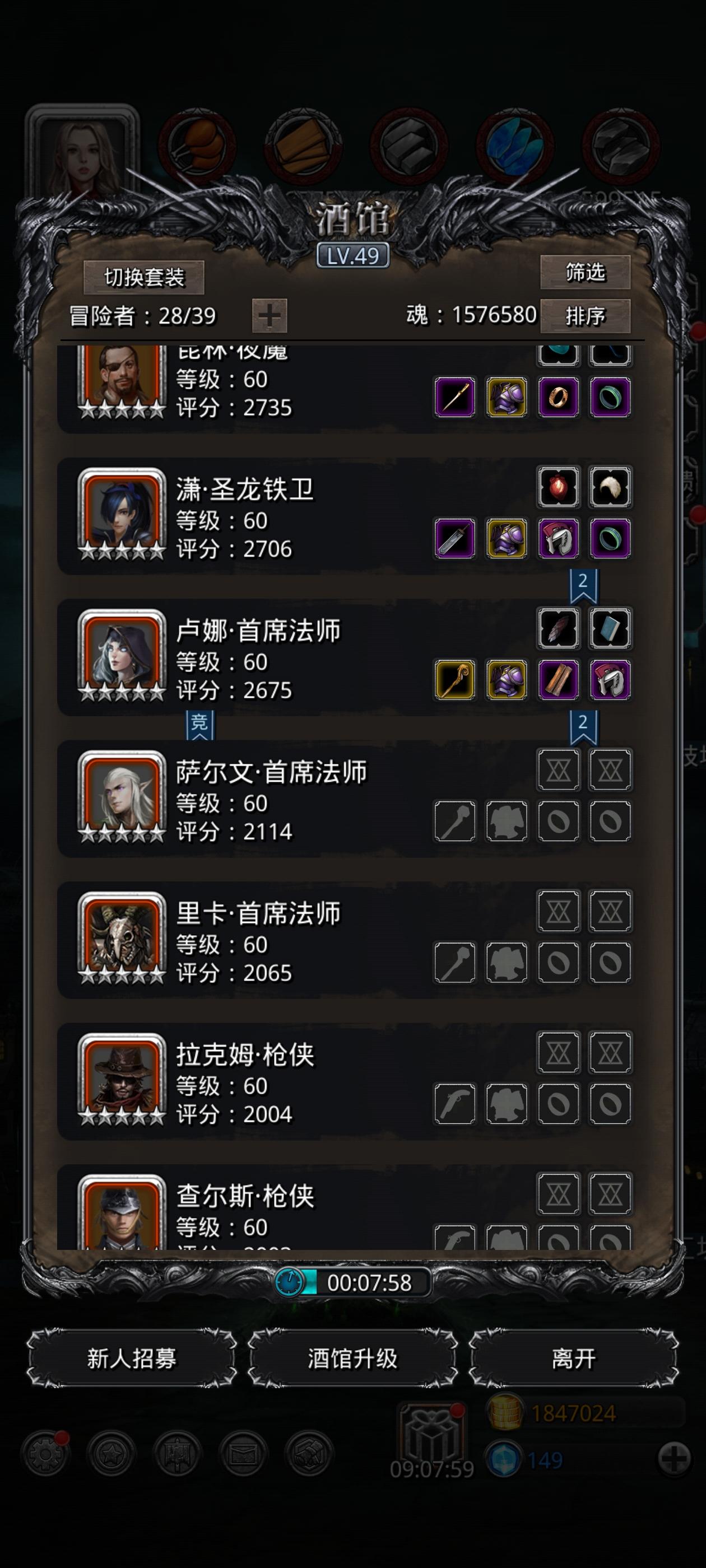Tap the gold ring of 昆林·夜魔
706x1568 pixels.
pos(558,398)
